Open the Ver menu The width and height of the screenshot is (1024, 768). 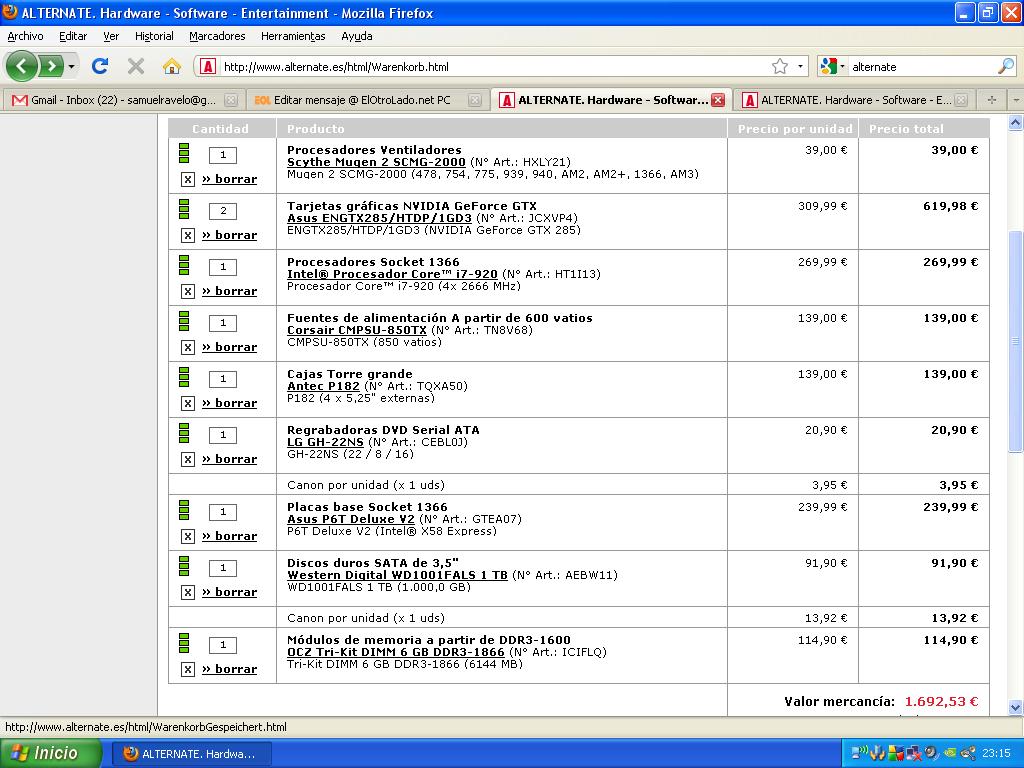110,36
